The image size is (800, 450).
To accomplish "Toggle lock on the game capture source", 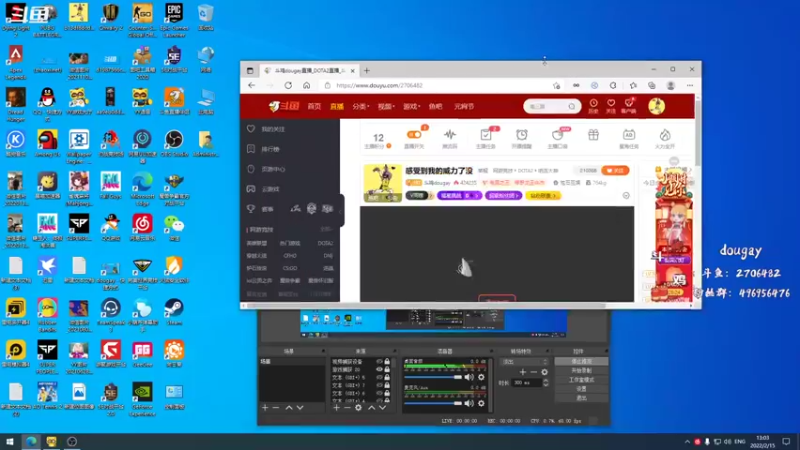I will point(387,369).
